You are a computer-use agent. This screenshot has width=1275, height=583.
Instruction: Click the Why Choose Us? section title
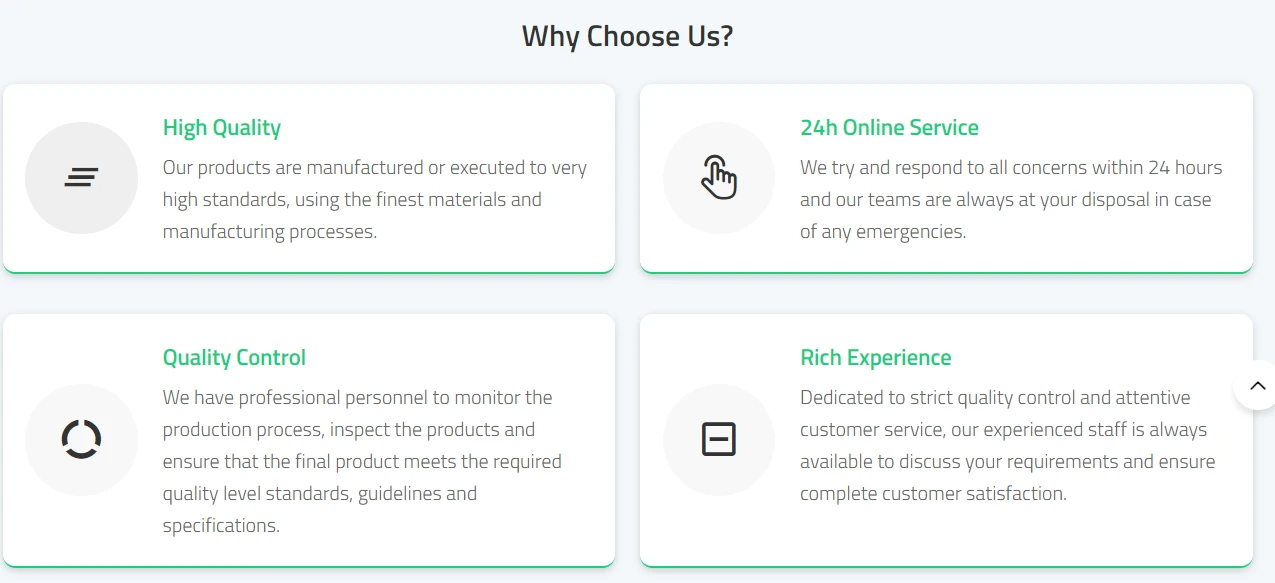click(628, 37)
